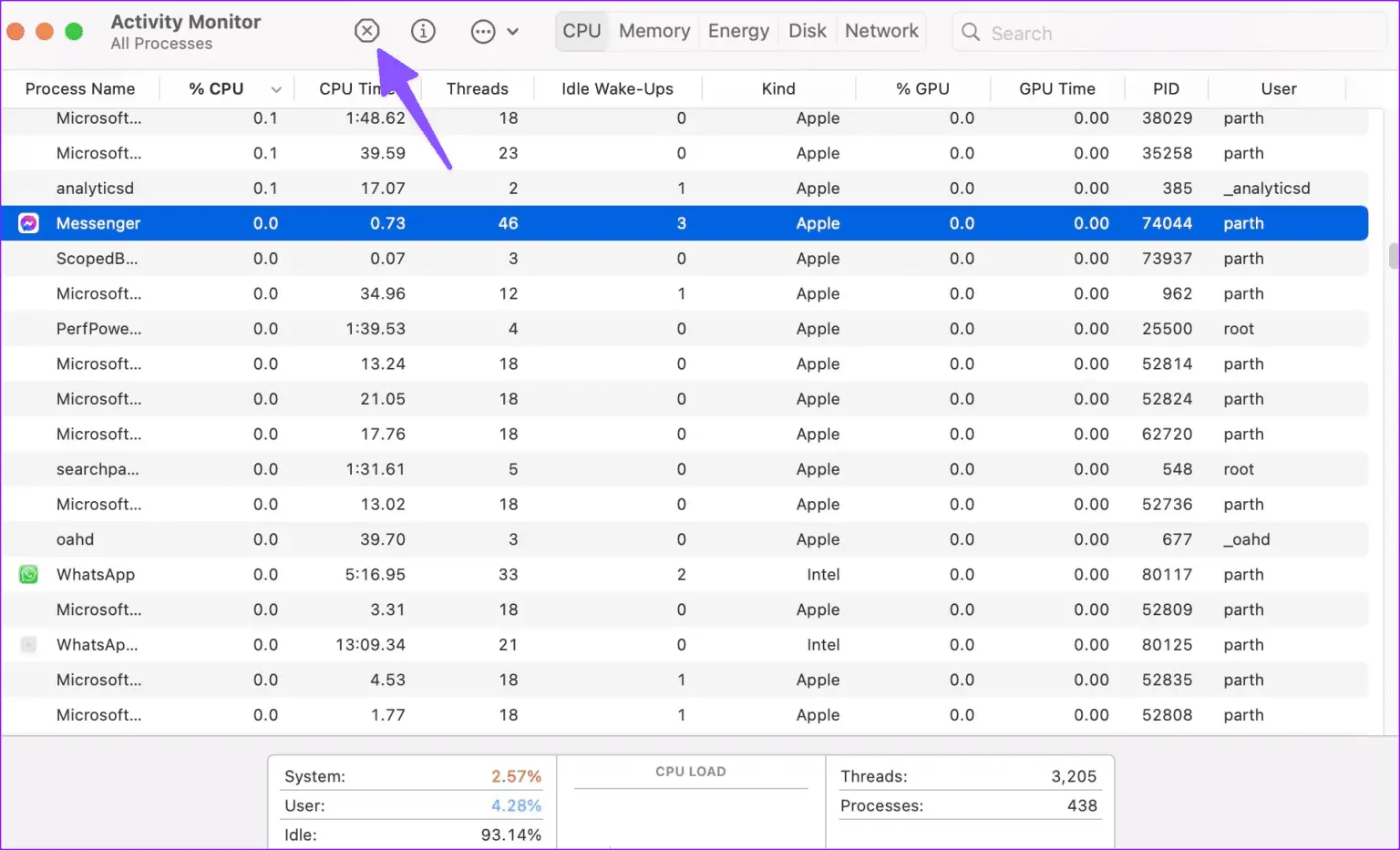The height and width of the screenshot is (850, 1400).
Task: Select the oahd process row
Action: pyautogui.click(x=685, y=539)
